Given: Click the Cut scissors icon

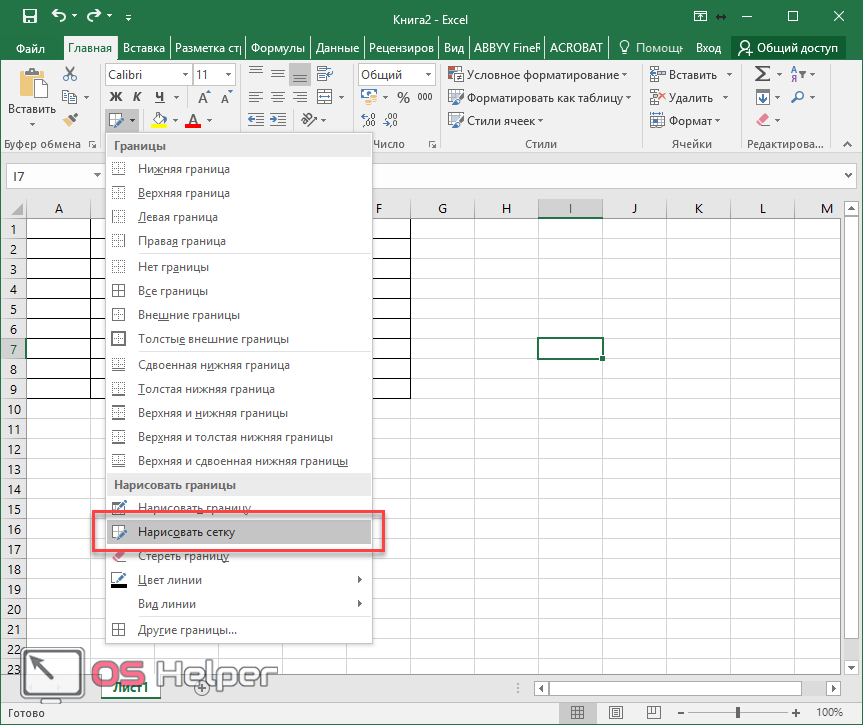Looking at the screenshot, I should click(x=70, y=74).
